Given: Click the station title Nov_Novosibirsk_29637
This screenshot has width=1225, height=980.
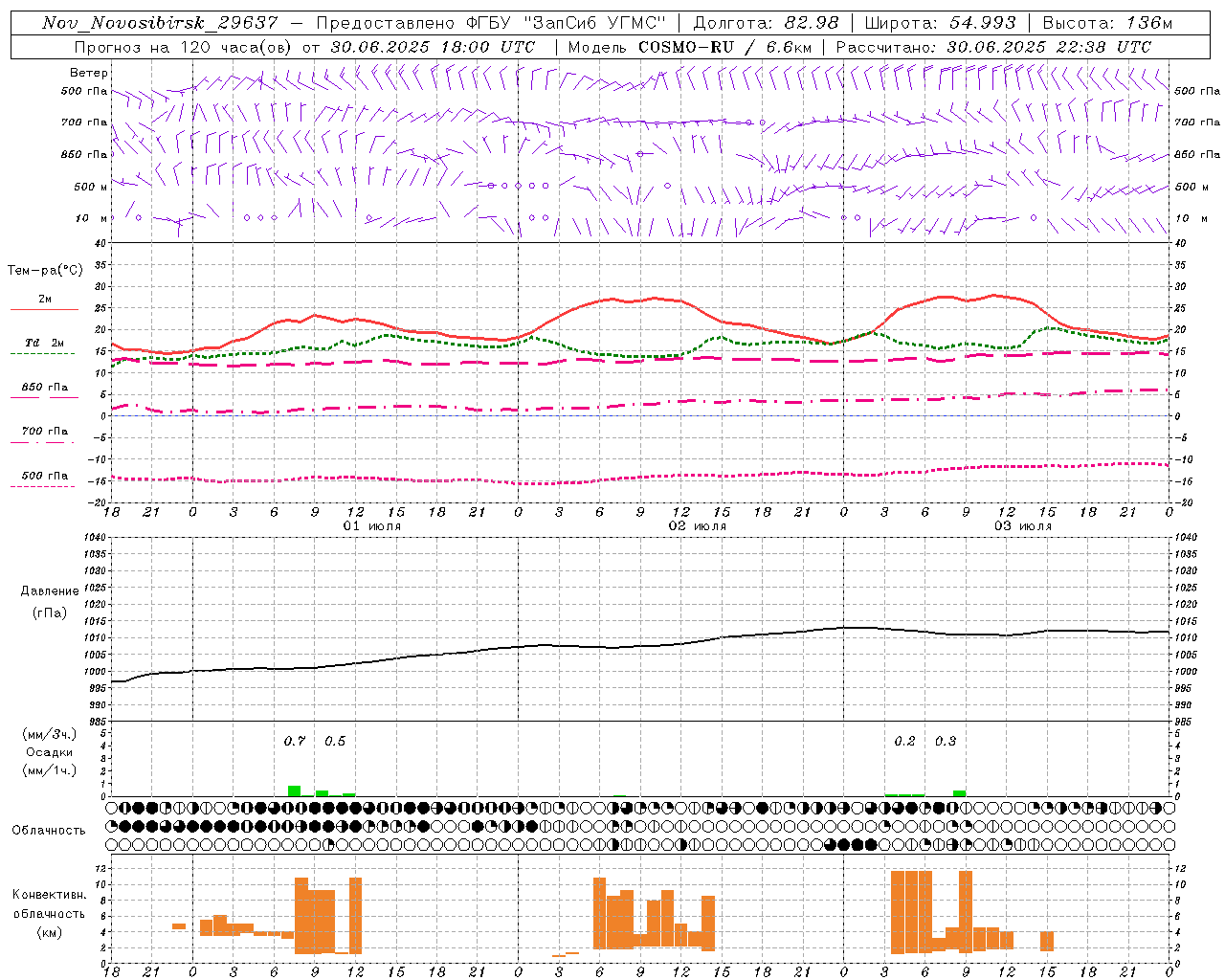Looking at the screenshot, I should tap(160, 23).
